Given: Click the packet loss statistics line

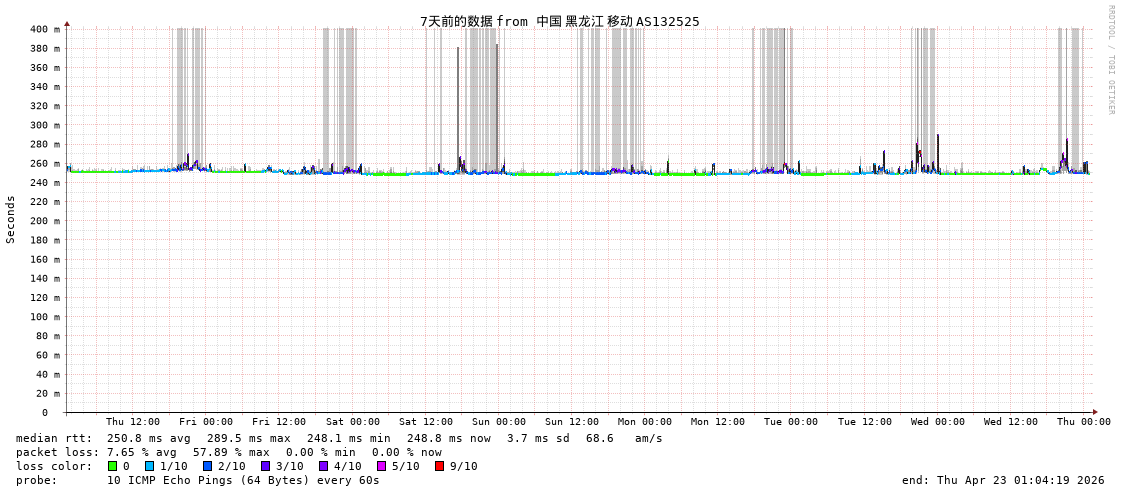Looking at the screenshot, I should [x=229, y=452].
